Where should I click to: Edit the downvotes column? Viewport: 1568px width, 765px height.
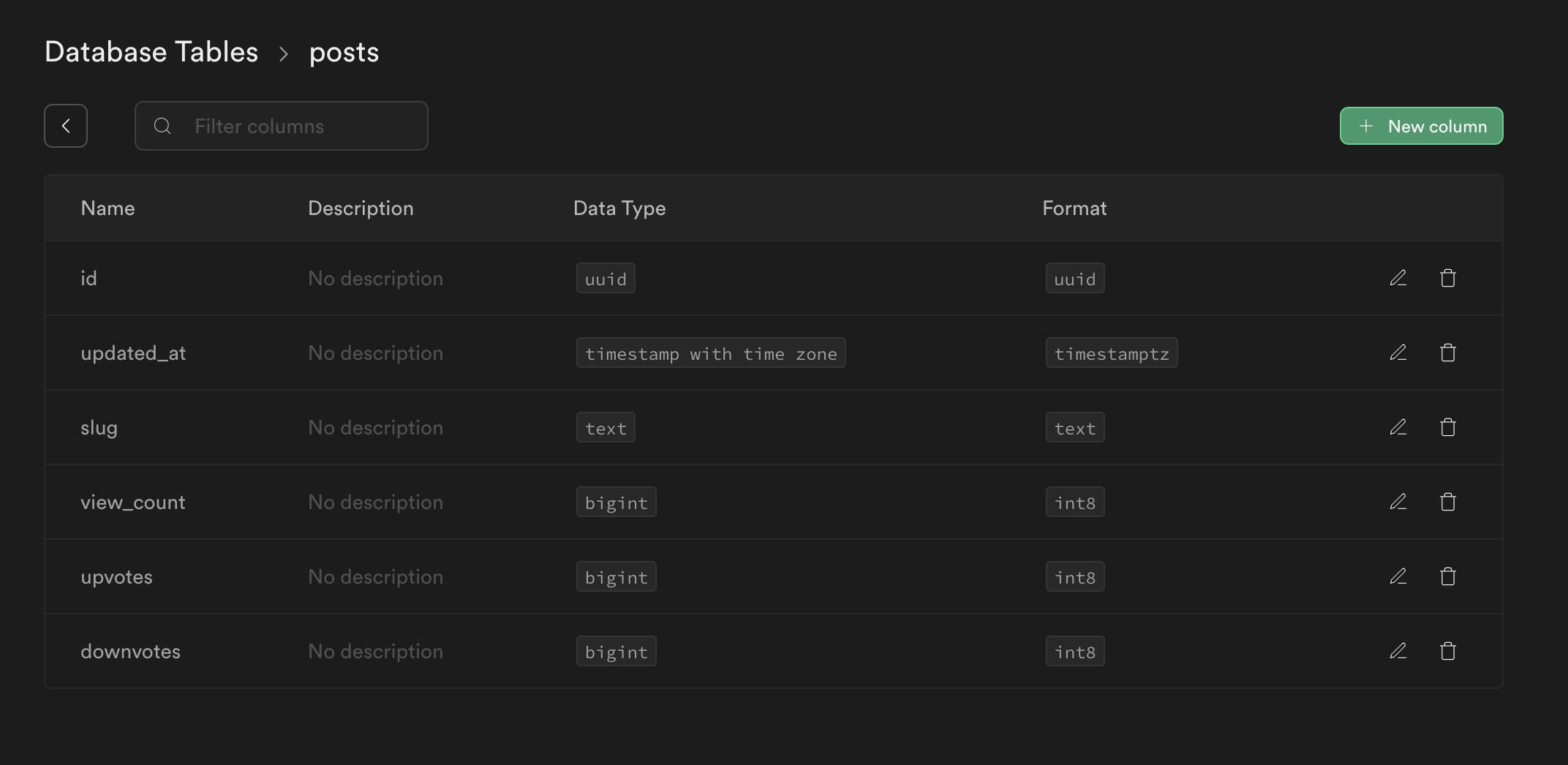[1398, 651]
